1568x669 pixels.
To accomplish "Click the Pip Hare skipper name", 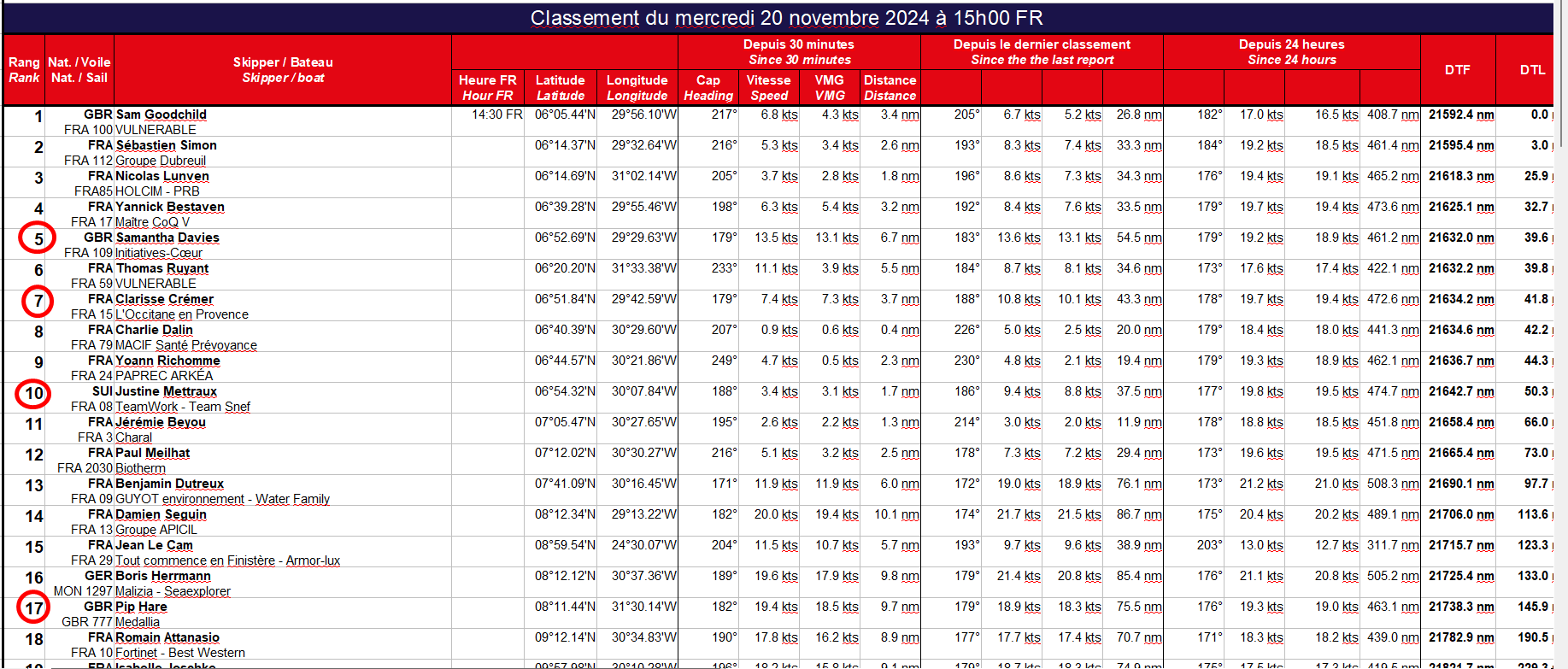I will tap(141, 607).
